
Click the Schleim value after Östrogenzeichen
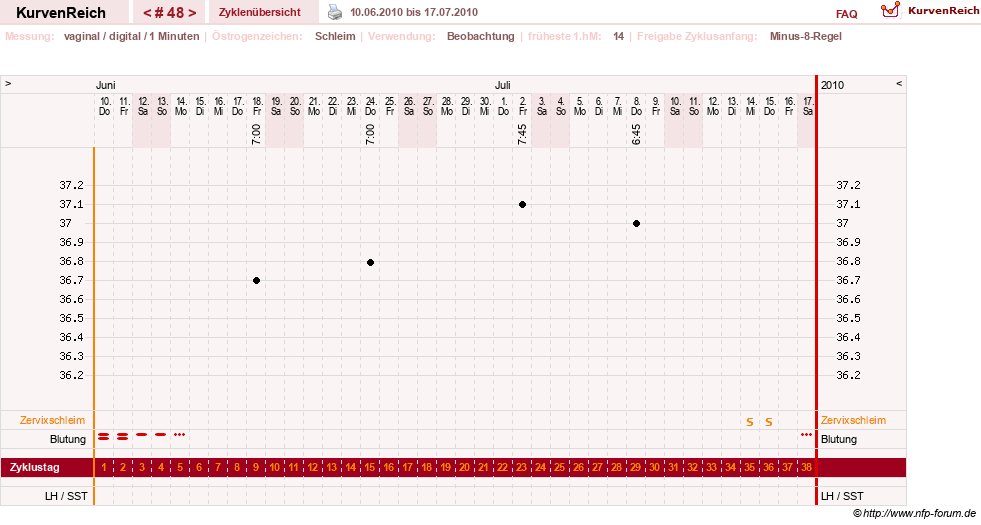335,36
